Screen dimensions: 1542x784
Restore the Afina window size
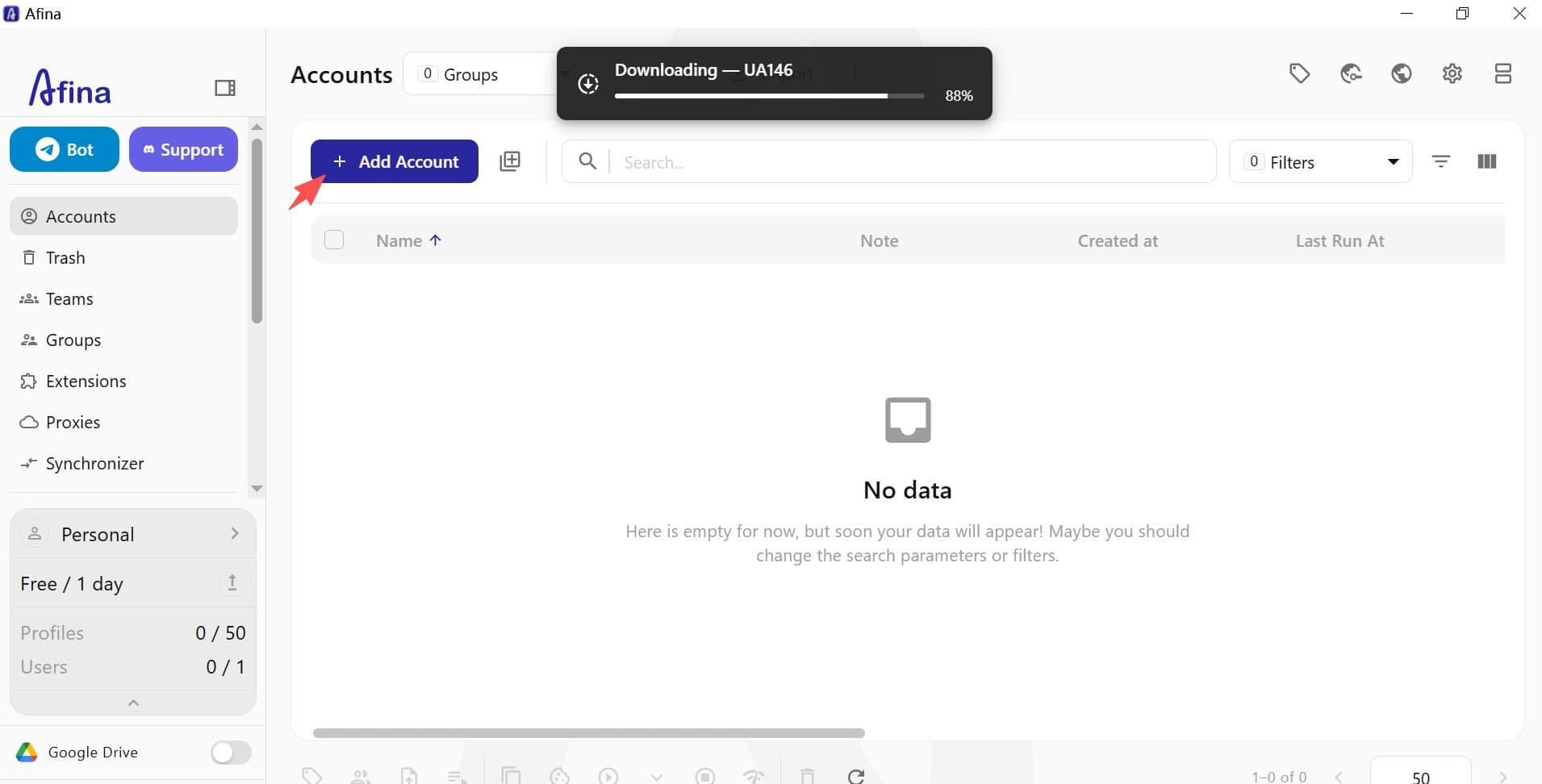tap(1462, 14)
